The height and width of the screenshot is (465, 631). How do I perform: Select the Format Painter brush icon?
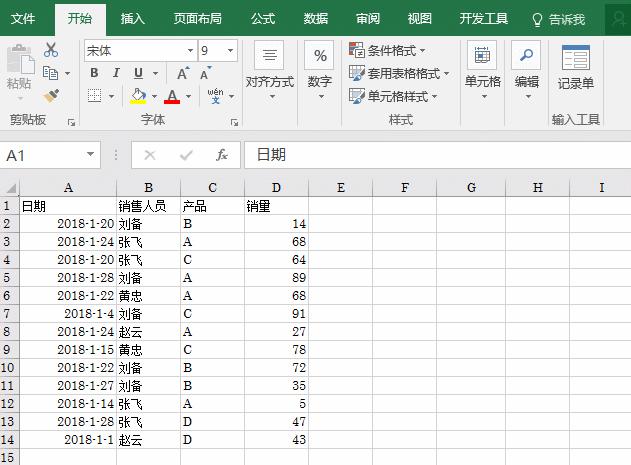(x=51, y=96)
